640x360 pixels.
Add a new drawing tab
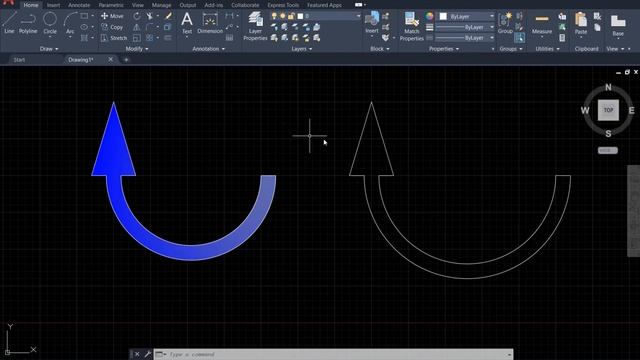tap(126, 60)
